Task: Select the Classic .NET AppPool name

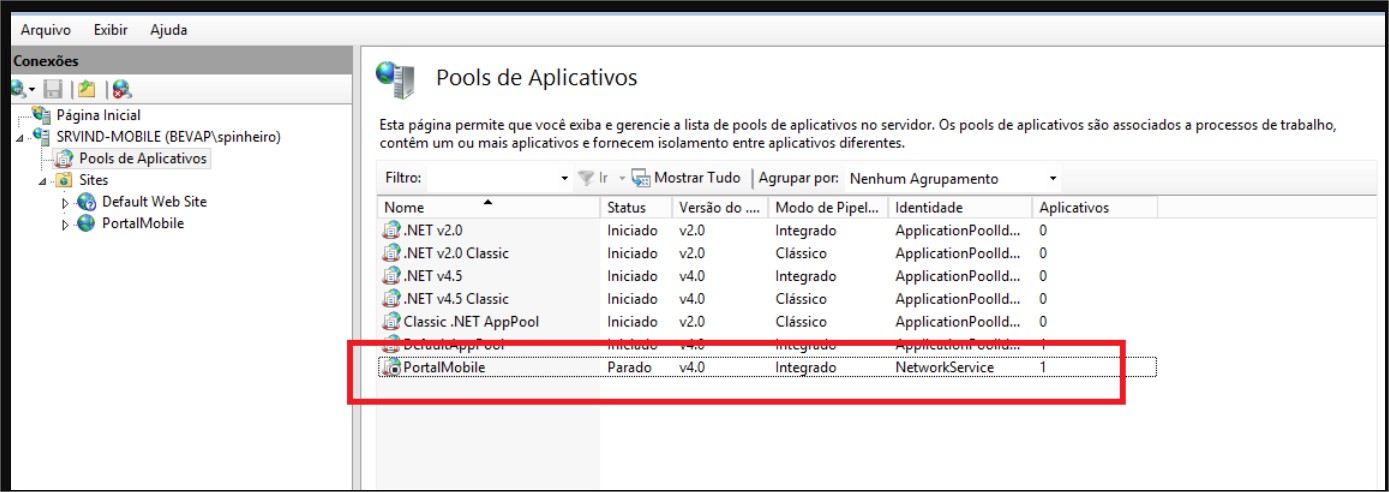Action: point(471,322)
